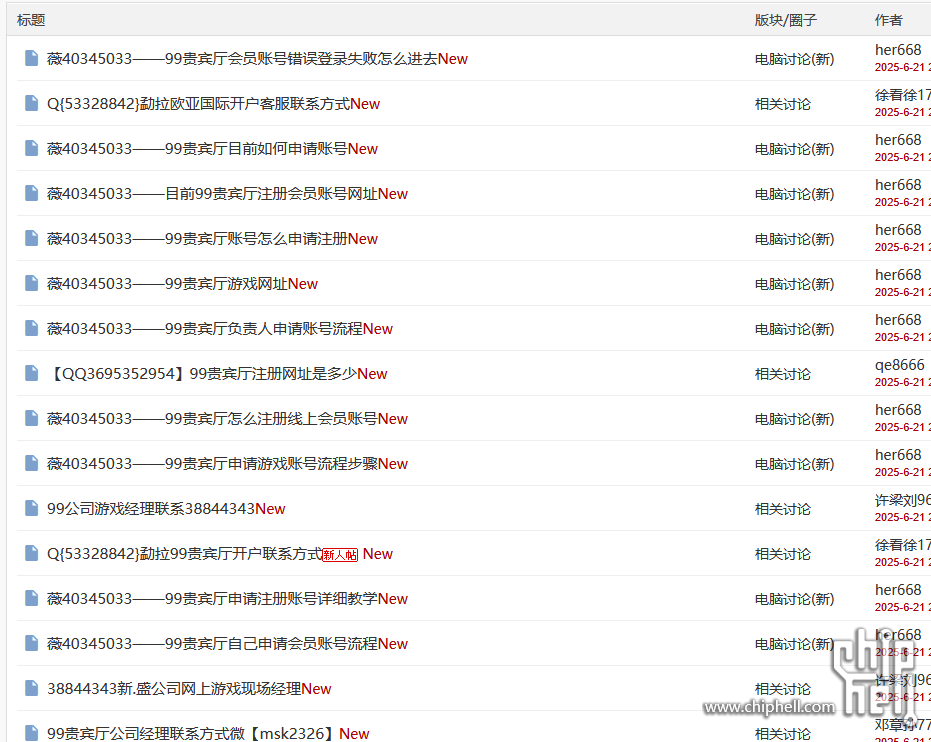The height and width of the screenshot is (742, 931).
Task: Open thread Q{53328842}勐拉99贵宾厅开户联系方式
Action: click(x=185, y=554)
